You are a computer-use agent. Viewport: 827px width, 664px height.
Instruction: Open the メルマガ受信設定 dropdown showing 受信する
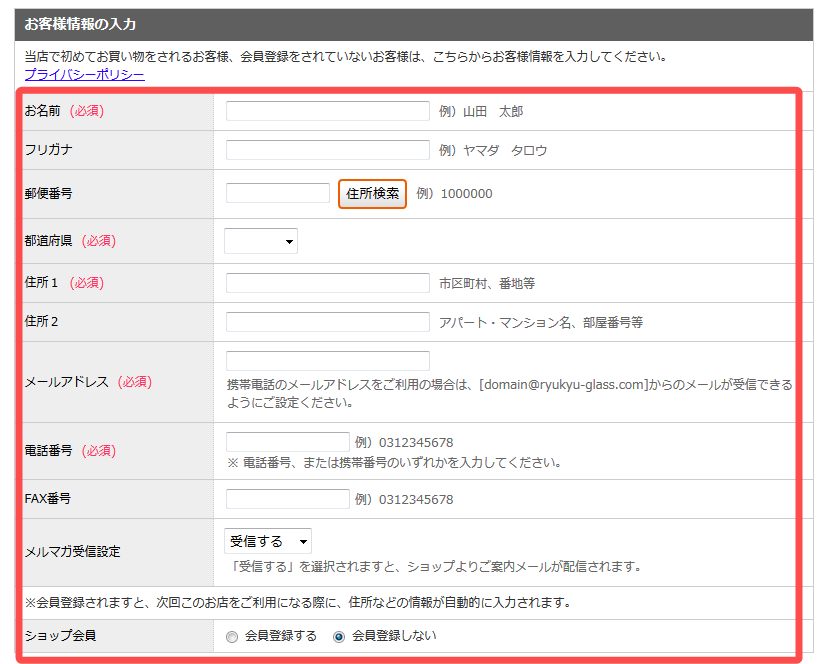268,541
